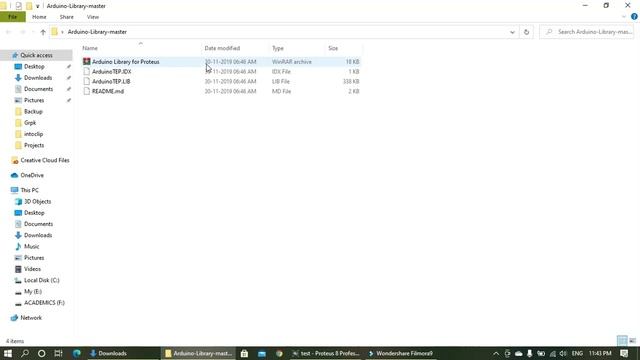Screen dimensions: 640x360
Task: Select Network in navigation pane
Action: tap(31, 318)
